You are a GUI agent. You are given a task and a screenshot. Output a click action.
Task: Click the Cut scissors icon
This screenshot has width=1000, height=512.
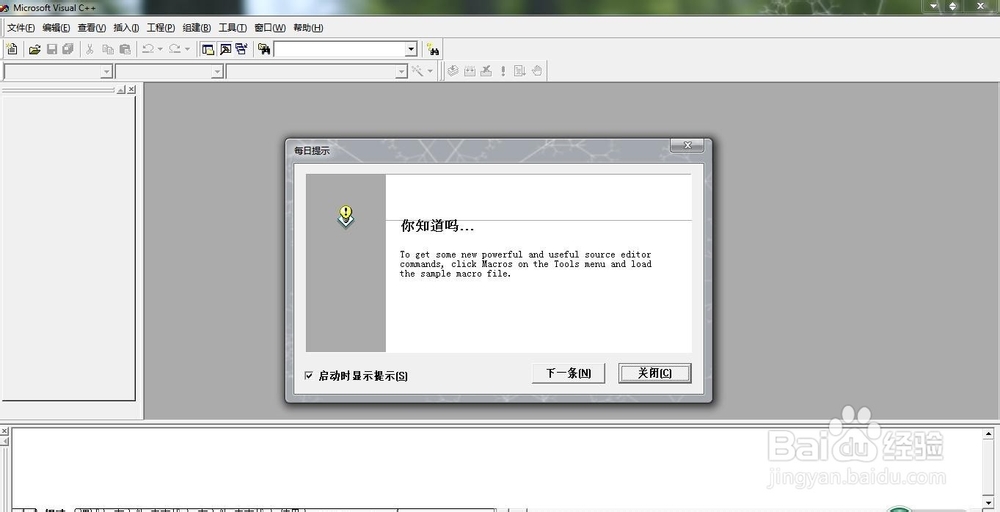pos(90,49)
